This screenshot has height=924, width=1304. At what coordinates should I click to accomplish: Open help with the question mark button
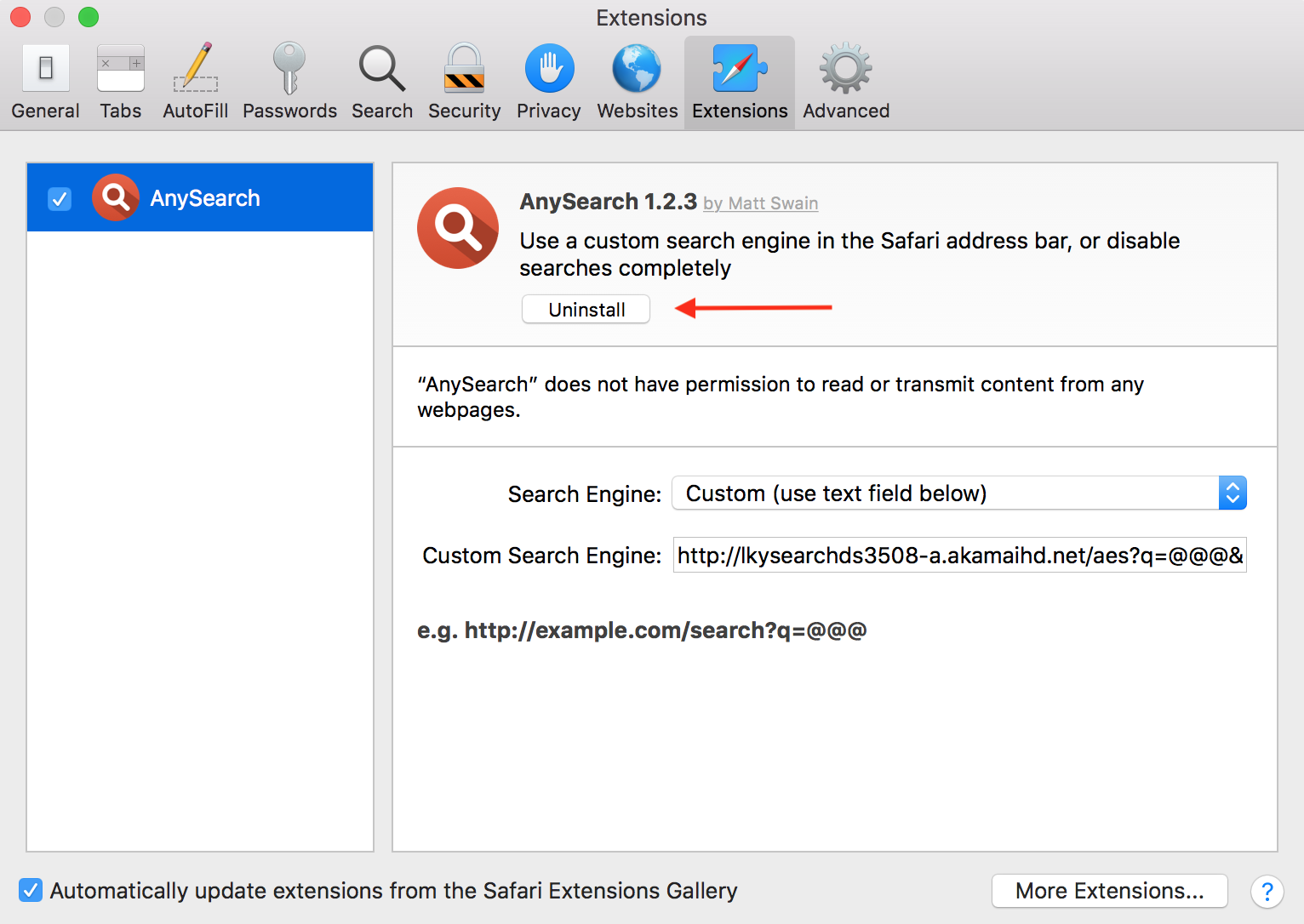(1267, 892)
